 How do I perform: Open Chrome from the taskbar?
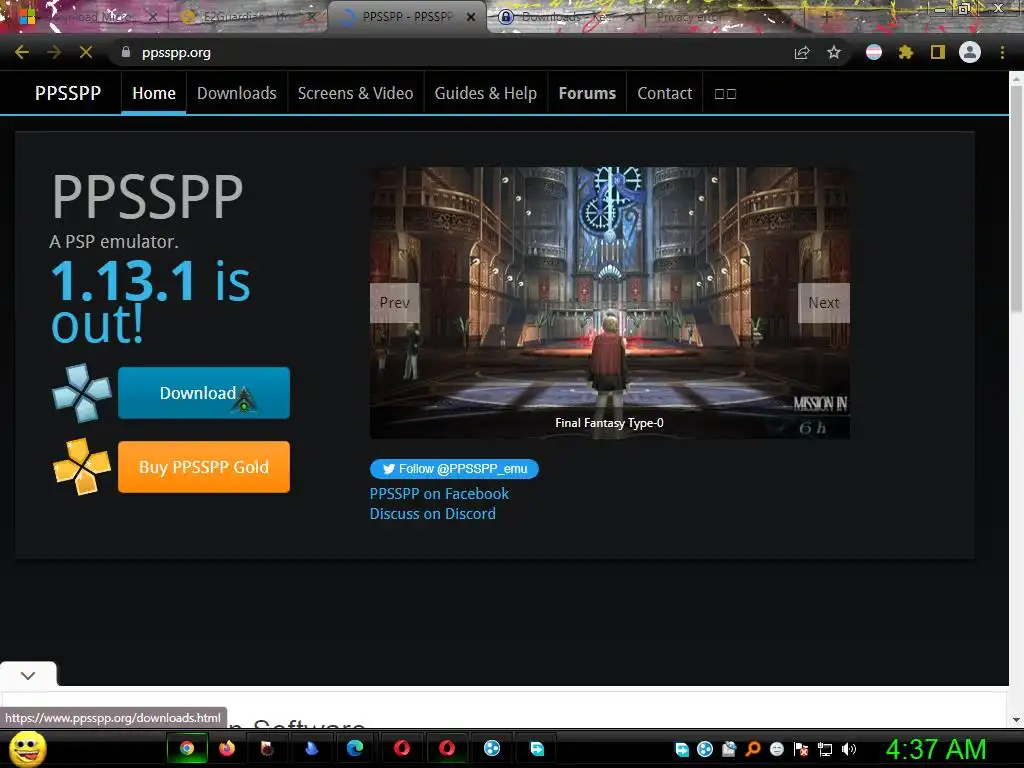pyautogui.click(x=187, y=748)
